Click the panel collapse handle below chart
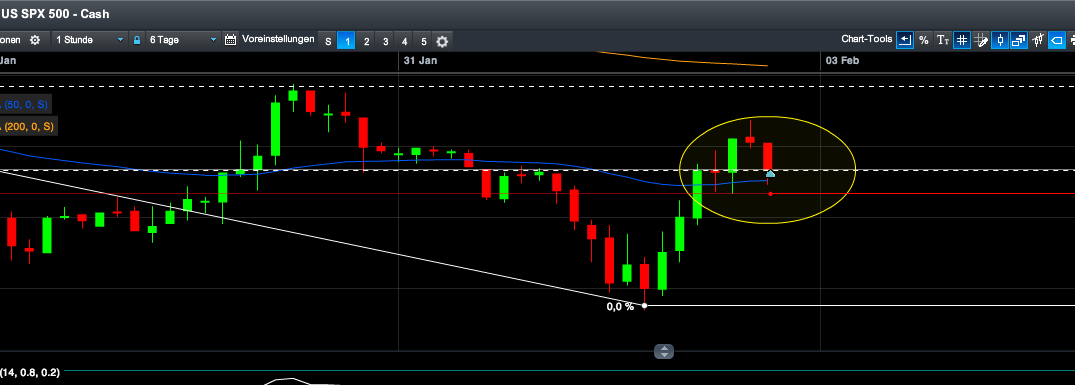This screenshot has width=1075, height=385. tap(664, 351)
